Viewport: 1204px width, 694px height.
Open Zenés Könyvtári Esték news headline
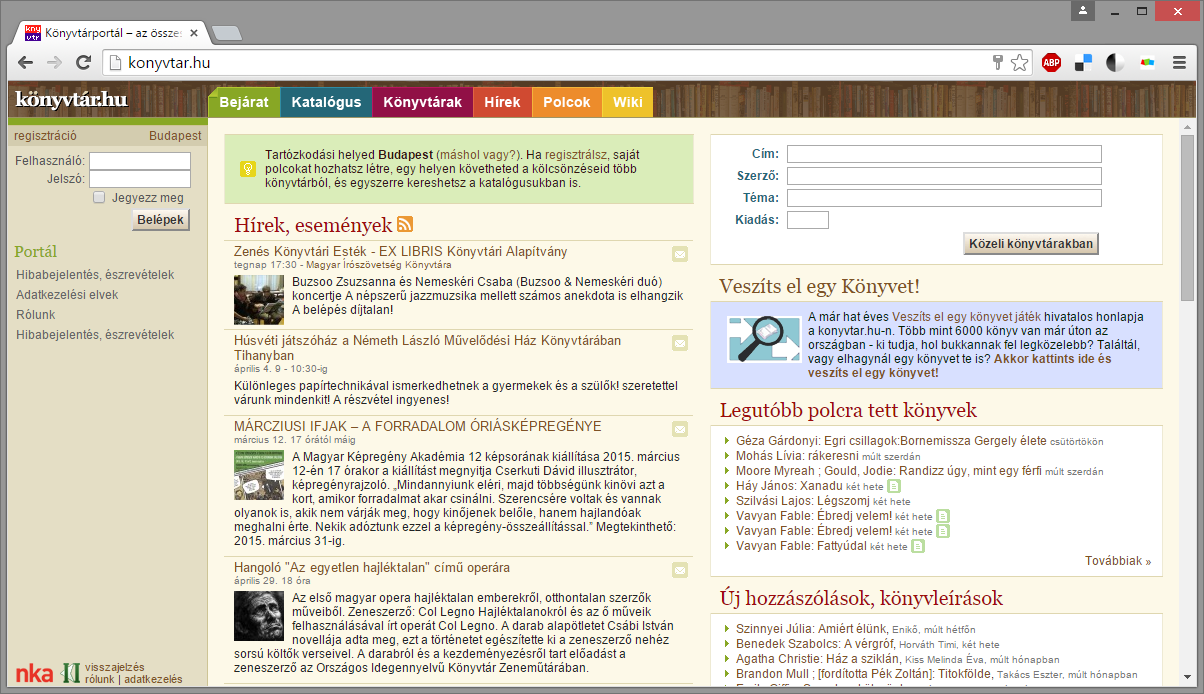click(401, 251)
